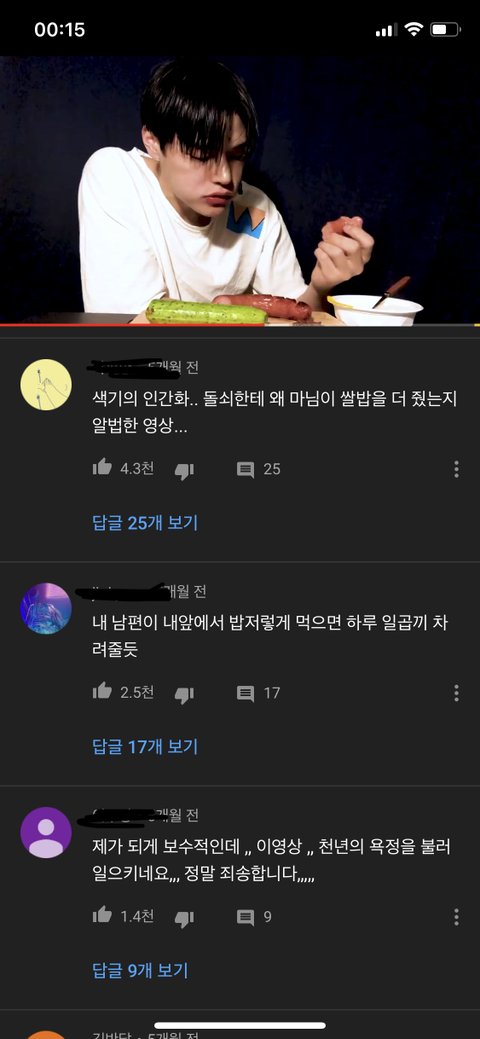Tap the video player showing the eating man
This screenshot has height=1039, width=480.
(240, 190)
